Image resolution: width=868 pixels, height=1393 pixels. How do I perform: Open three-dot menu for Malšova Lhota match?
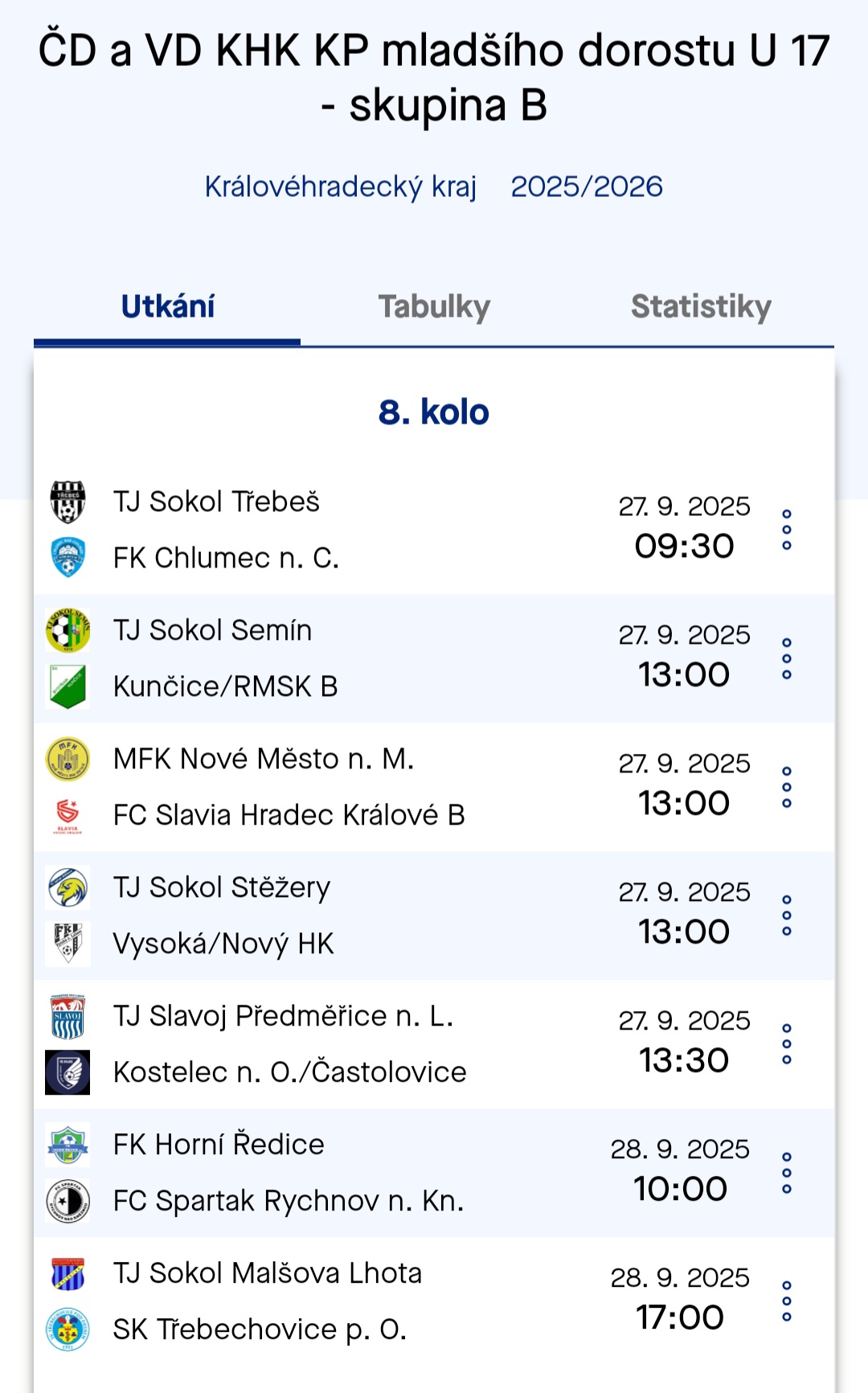[787, 1301]
